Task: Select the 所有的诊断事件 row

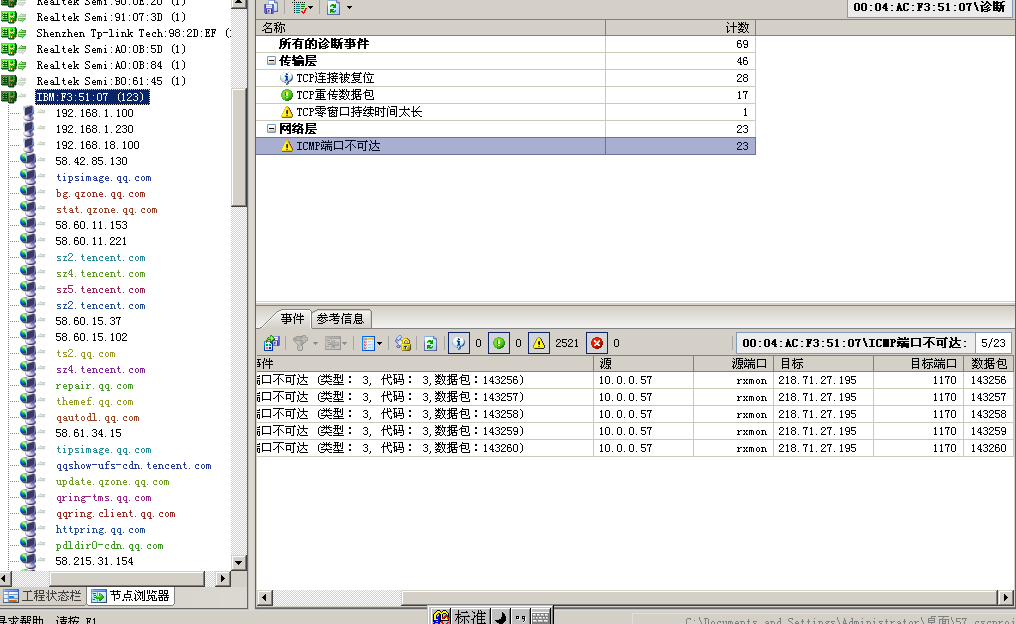Action: (x=505, y=44)
